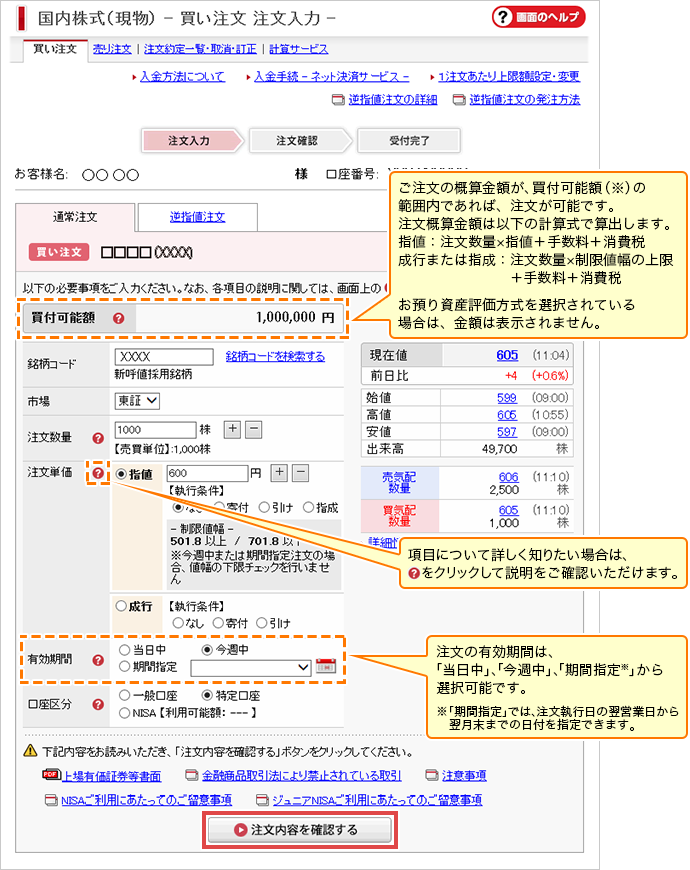Click help icon next to 口座区分
Screen dimensions: 690x870
point(98,704)
